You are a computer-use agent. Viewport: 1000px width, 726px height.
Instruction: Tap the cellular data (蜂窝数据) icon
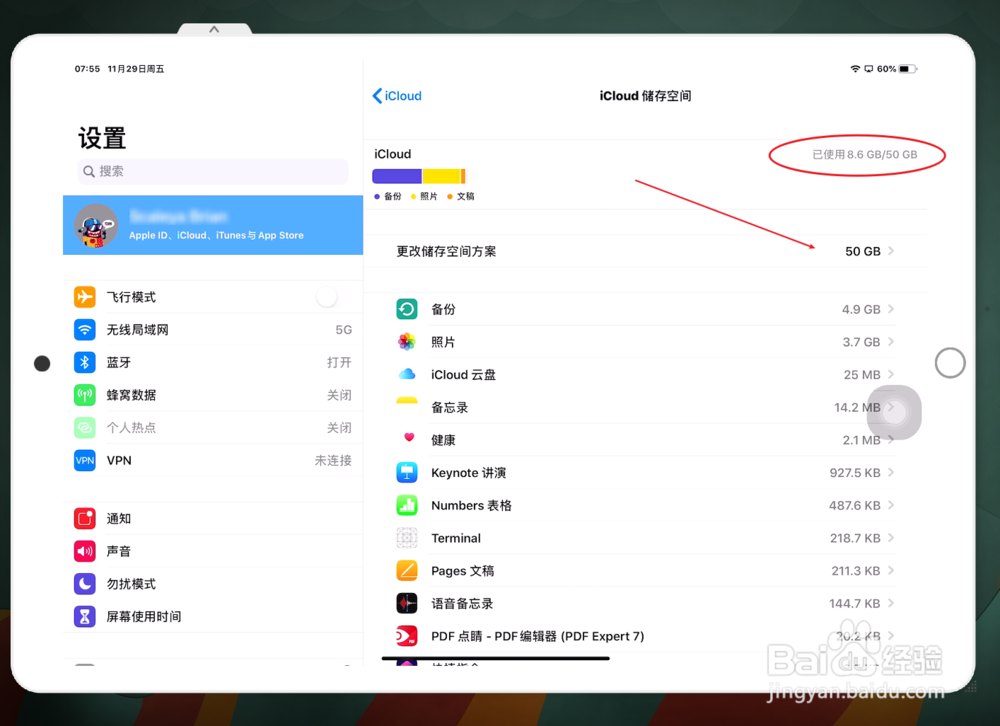point(85,395)
